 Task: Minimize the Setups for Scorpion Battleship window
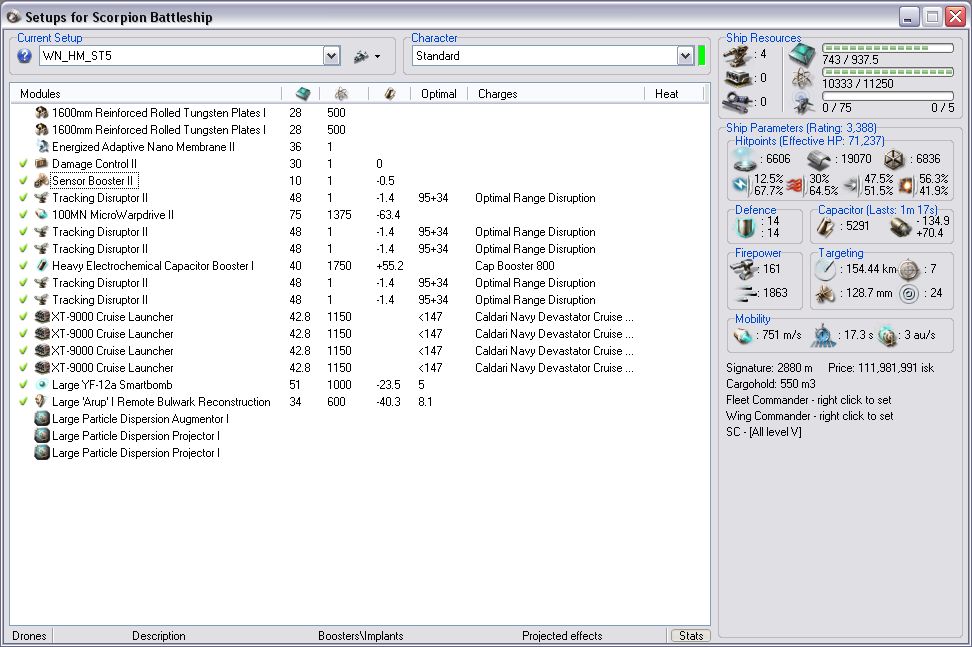point(909,17)
